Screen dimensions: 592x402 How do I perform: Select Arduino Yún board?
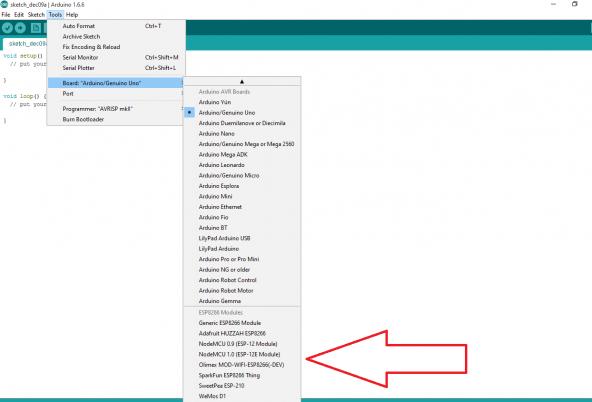point(242,102)
